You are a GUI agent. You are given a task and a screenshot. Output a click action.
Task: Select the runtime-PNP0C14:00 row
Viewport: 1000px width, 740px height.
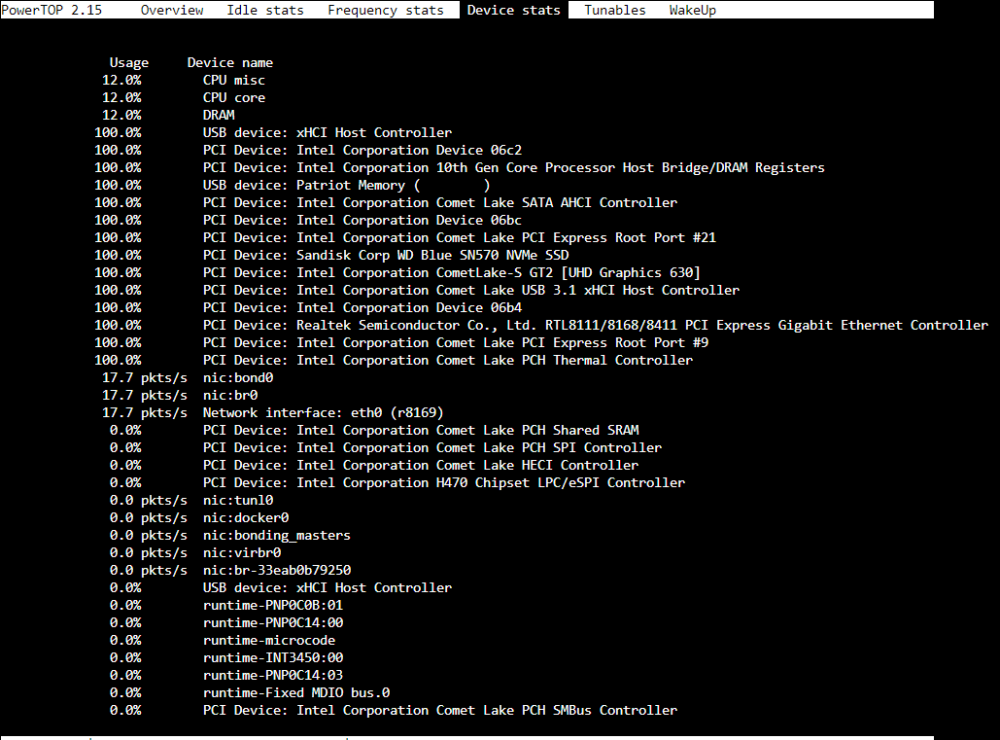[x=226, y=623]
